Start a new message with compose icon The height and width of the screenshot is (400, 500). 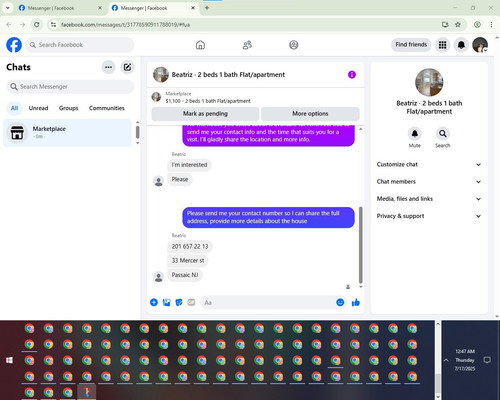pos(127,67)
